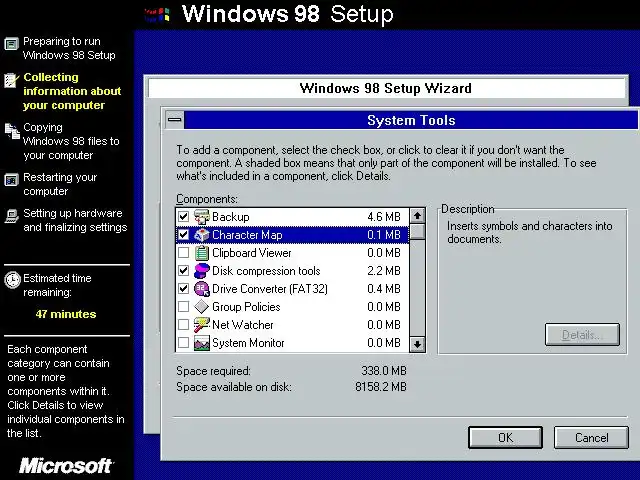The height and width of the screenshot is (480, 640).
Task: Enable the Group Policies checkbox
Action: click(184, 307)
